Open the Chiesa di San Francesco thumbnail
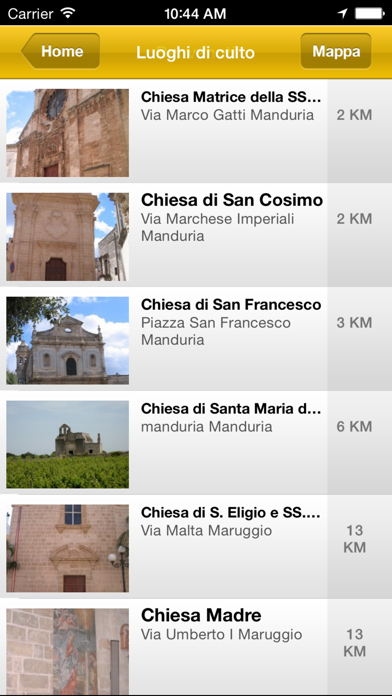392x696 pixels. (x=67, y=340)
